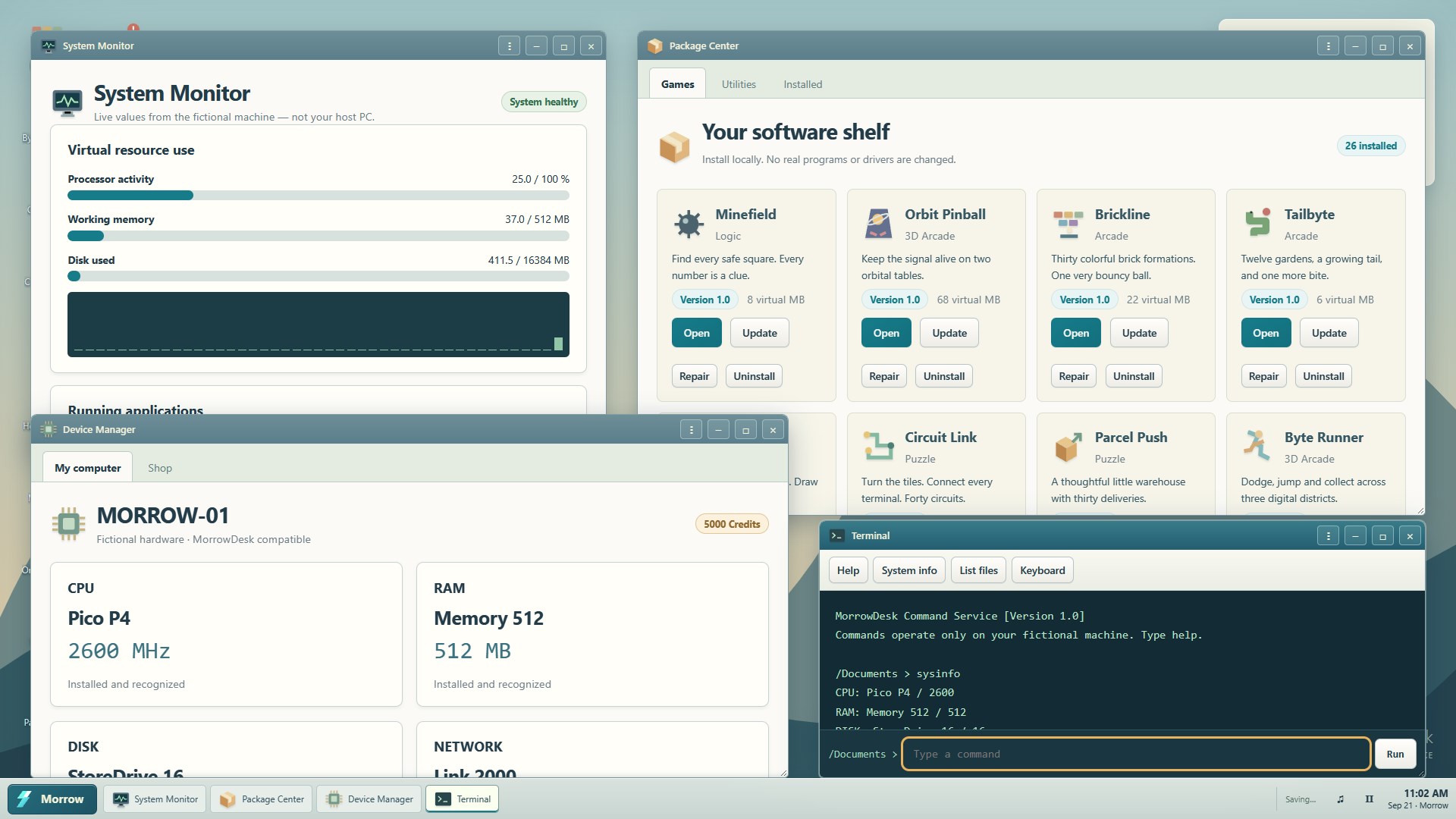This screenshot has width=1456, height=819.
Task: Update Orbit Pinball
Action: coord(949,333)
